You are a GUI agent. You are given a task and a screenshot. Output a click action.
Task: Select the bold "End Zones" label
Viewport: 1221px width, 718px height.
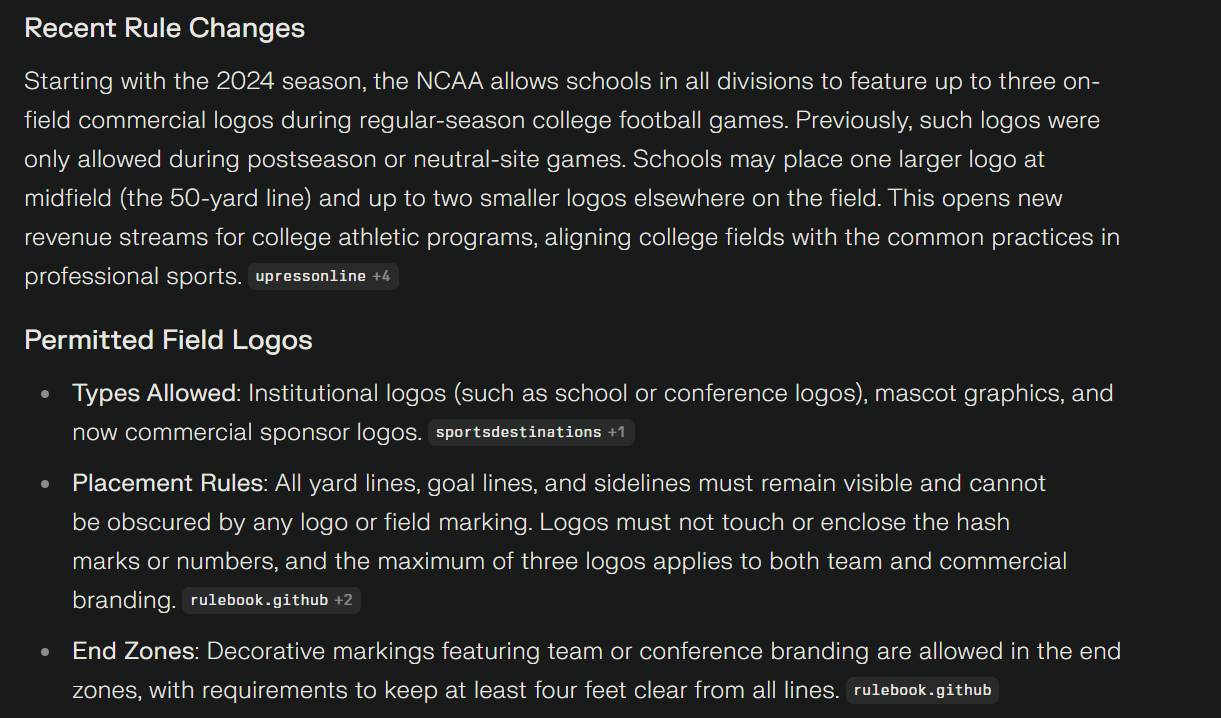(x=133, y=651)
